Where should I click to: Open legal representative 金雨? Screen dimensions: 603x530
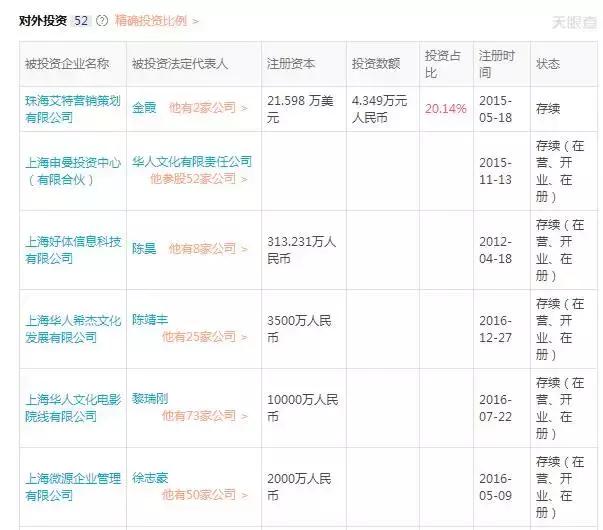144,108
